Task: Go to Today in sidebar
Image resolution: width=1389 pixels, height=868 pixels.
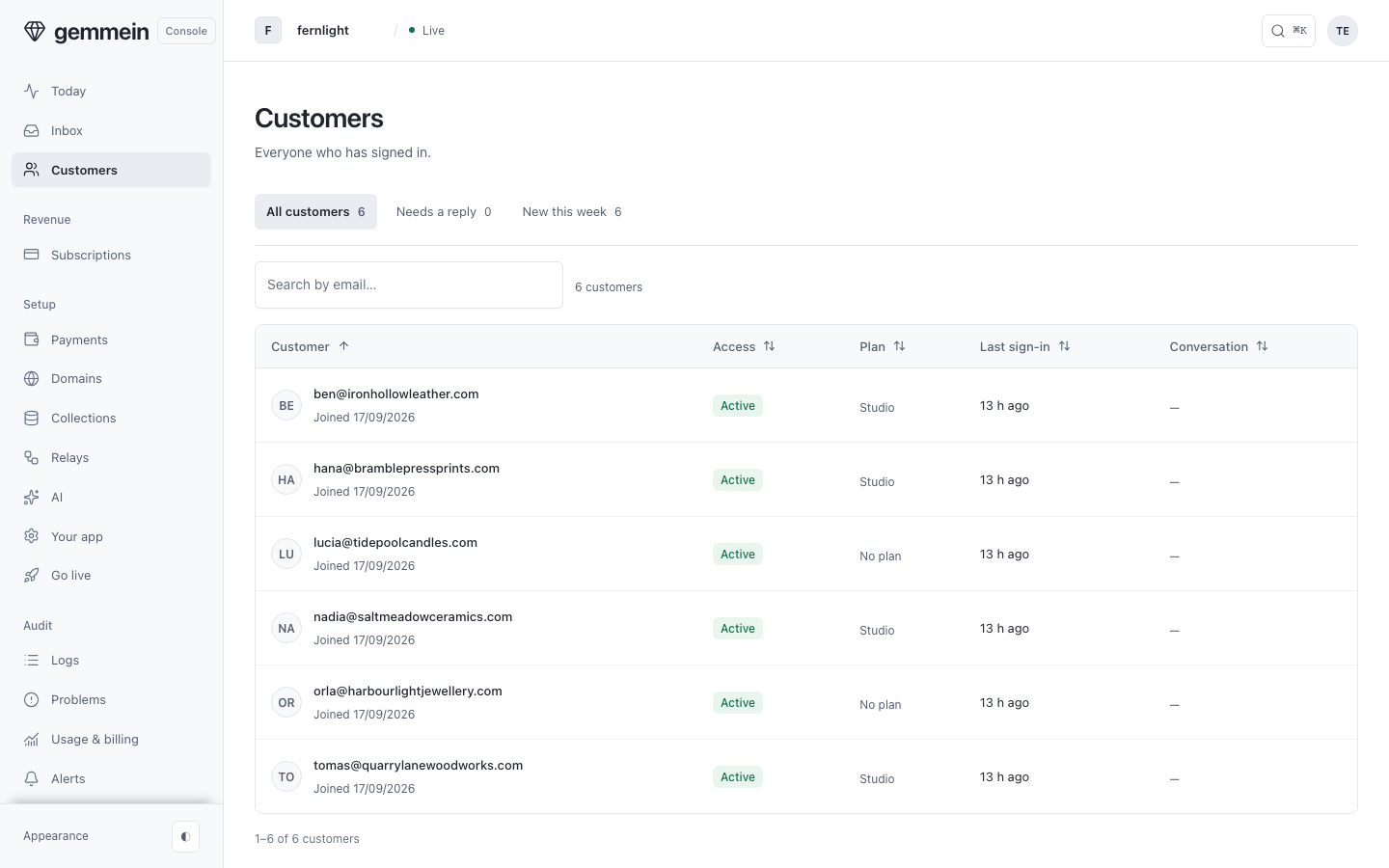Action: (x=111, y=91)
